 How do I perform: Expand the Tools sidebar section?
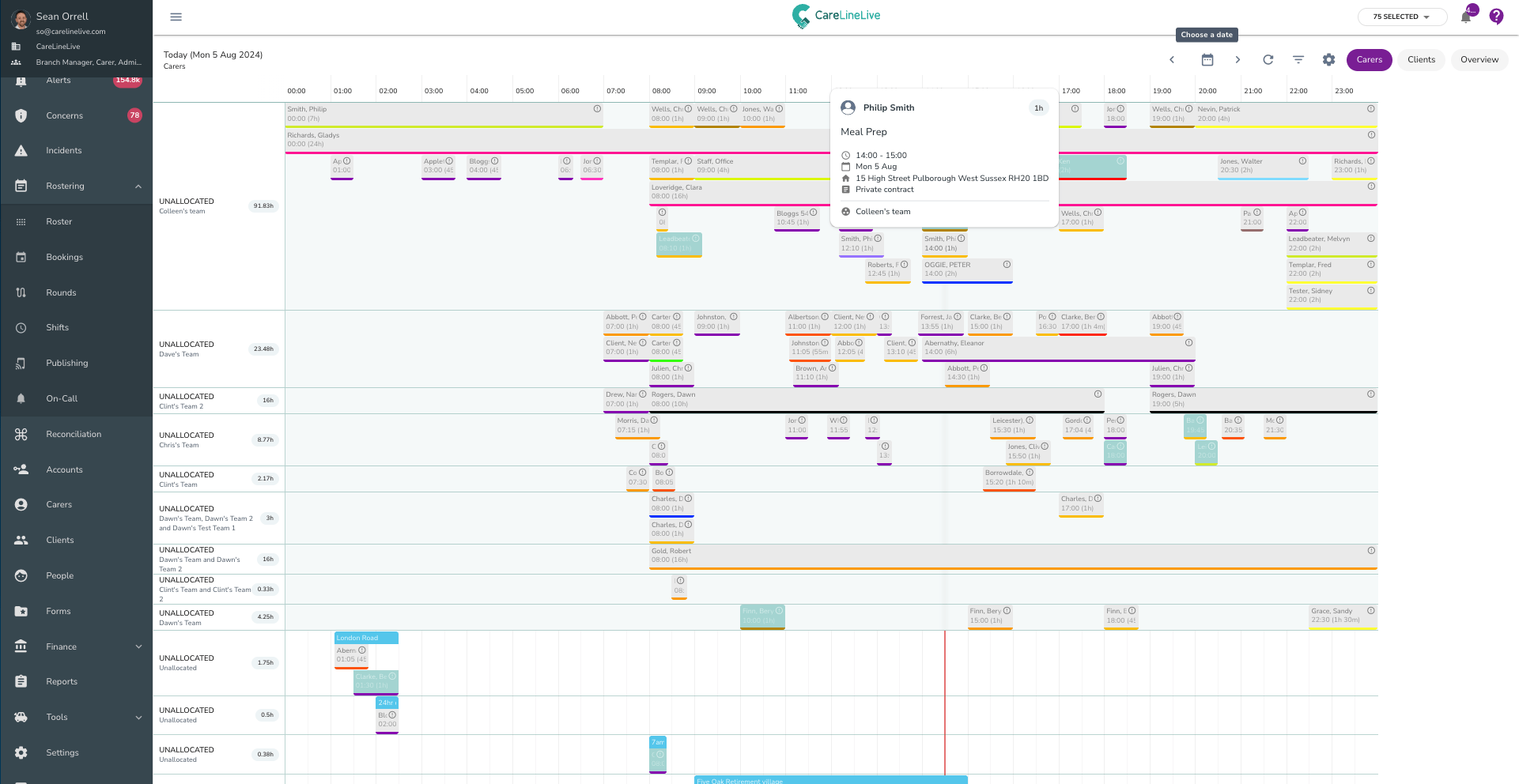[138, 718]
